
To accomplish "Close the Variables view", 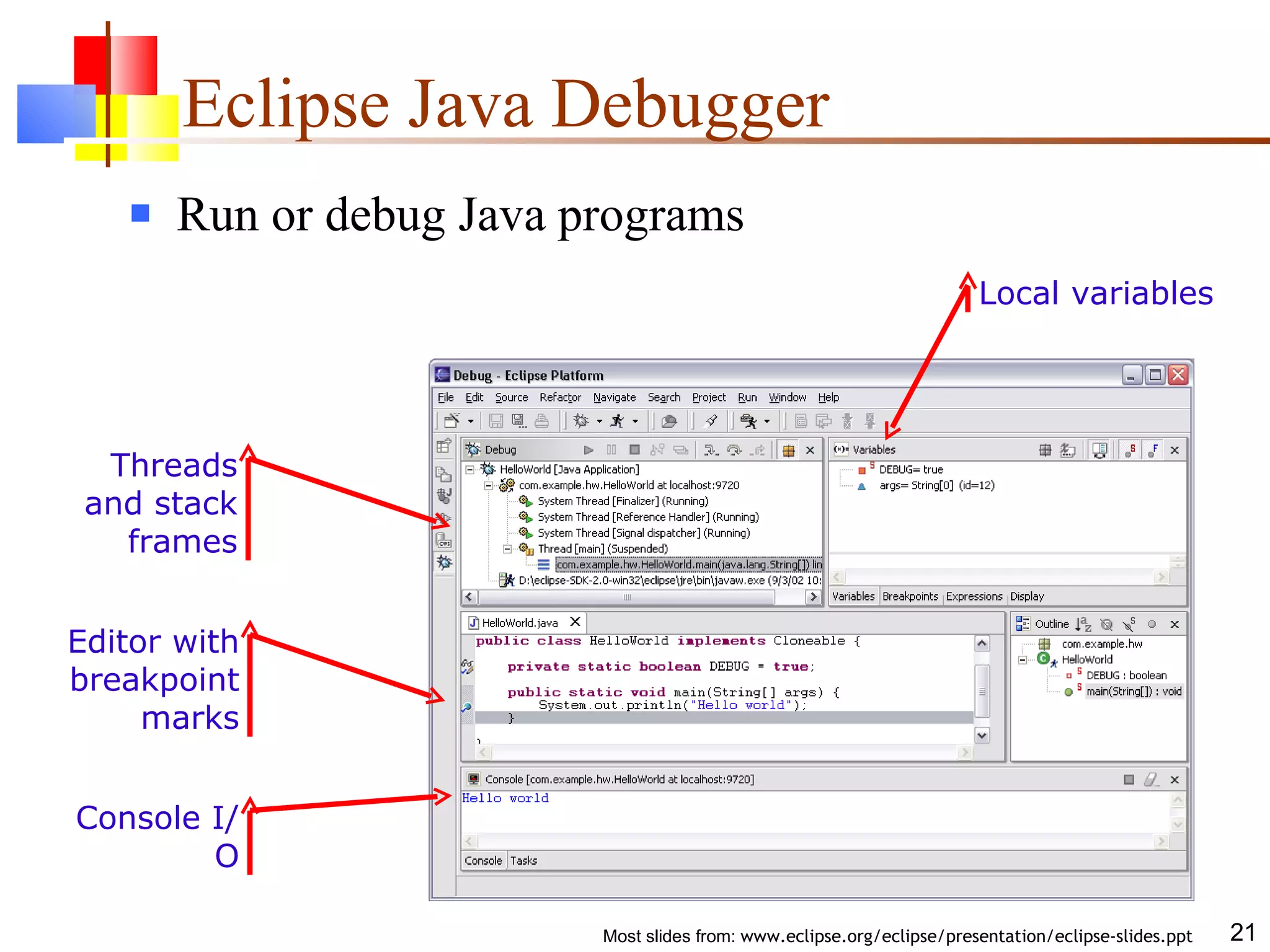I will pyautogui.click(x=1175, y=451).
